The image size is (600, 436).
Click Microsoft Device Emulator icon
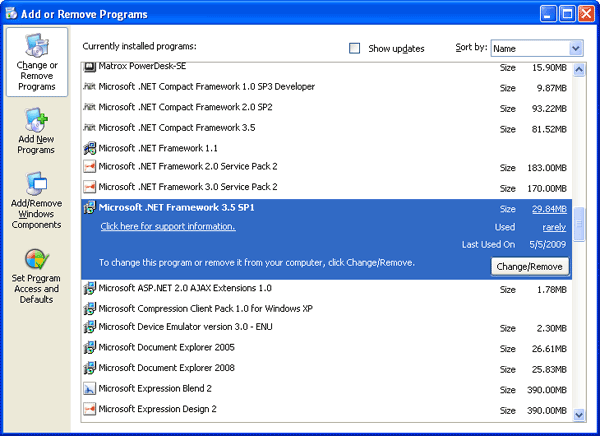pyautogui.click(x=90, y=327)
